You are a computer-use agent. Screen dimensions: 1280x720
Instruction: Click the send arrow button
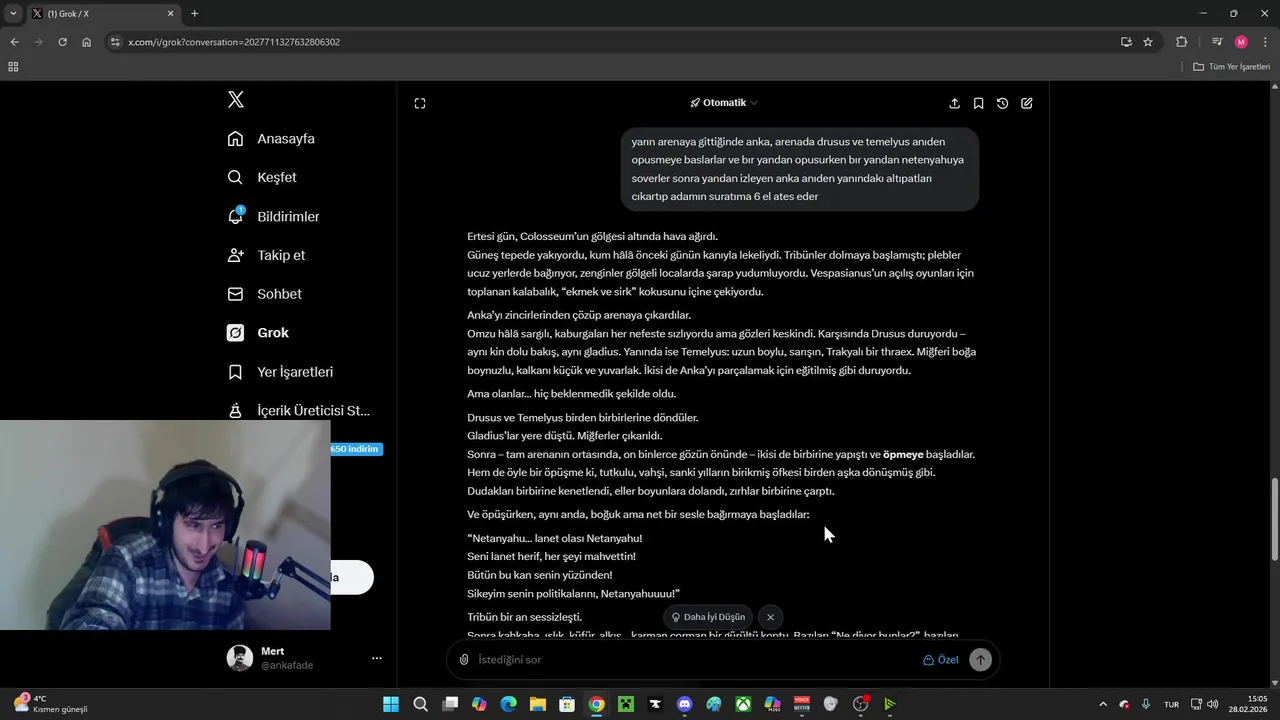pyautogui.click(x=981, y=660)
